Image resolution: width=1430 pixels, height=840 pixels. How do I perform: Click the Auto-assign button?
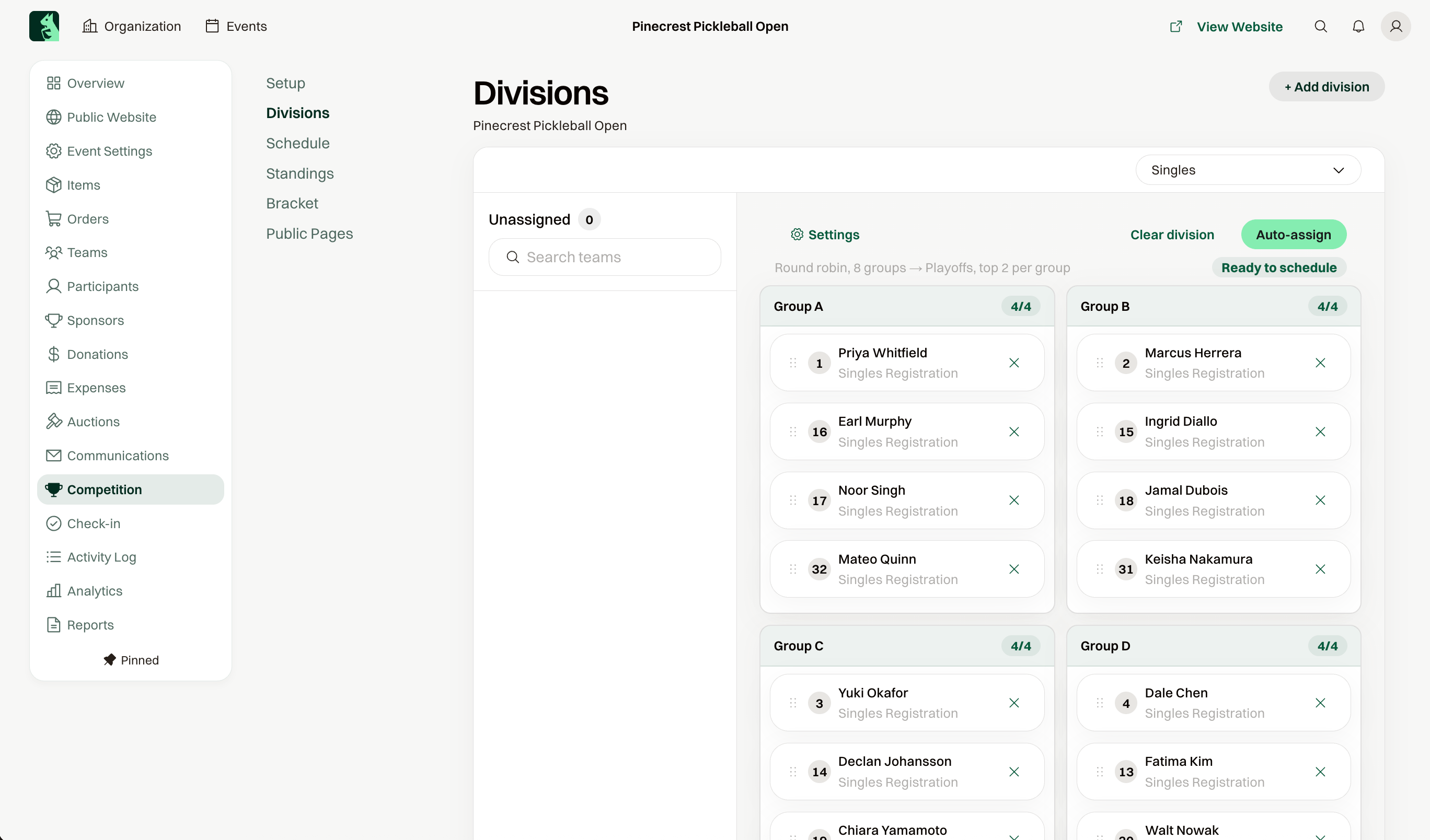tap(1294, 235)
